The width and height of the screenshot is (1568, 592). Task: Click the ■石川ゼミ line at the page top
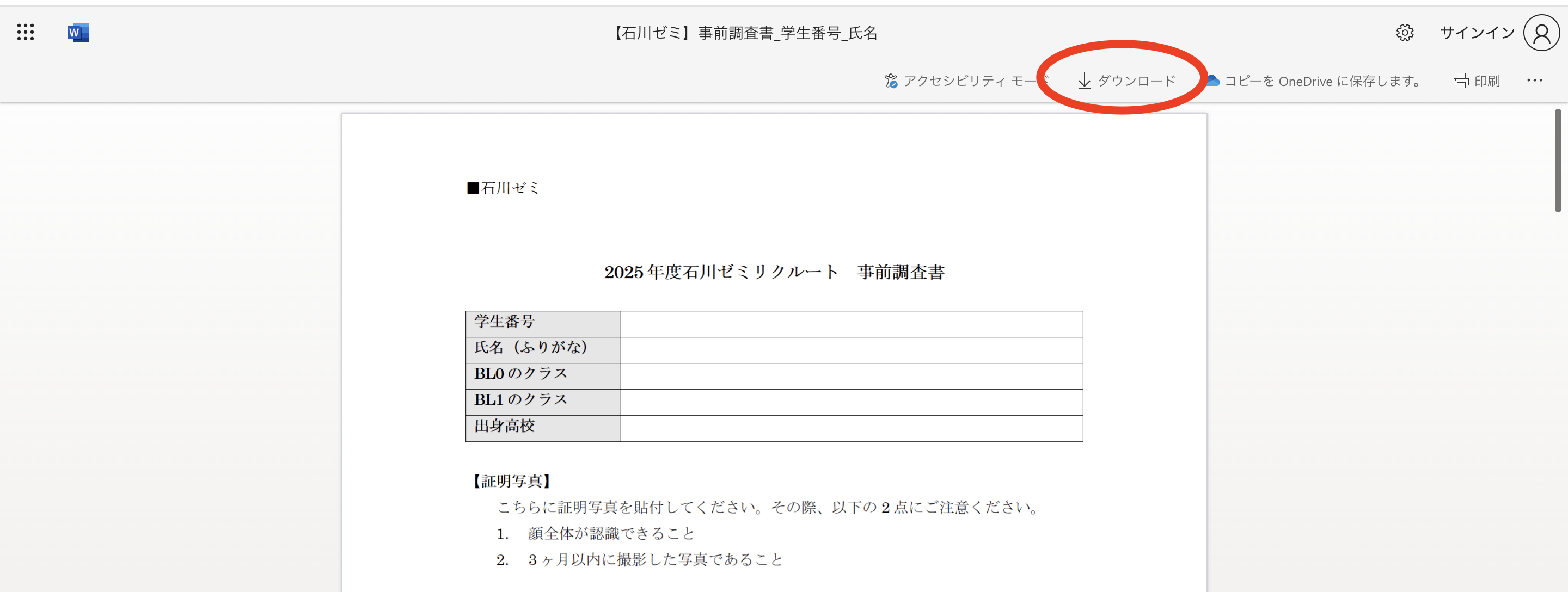503,188
